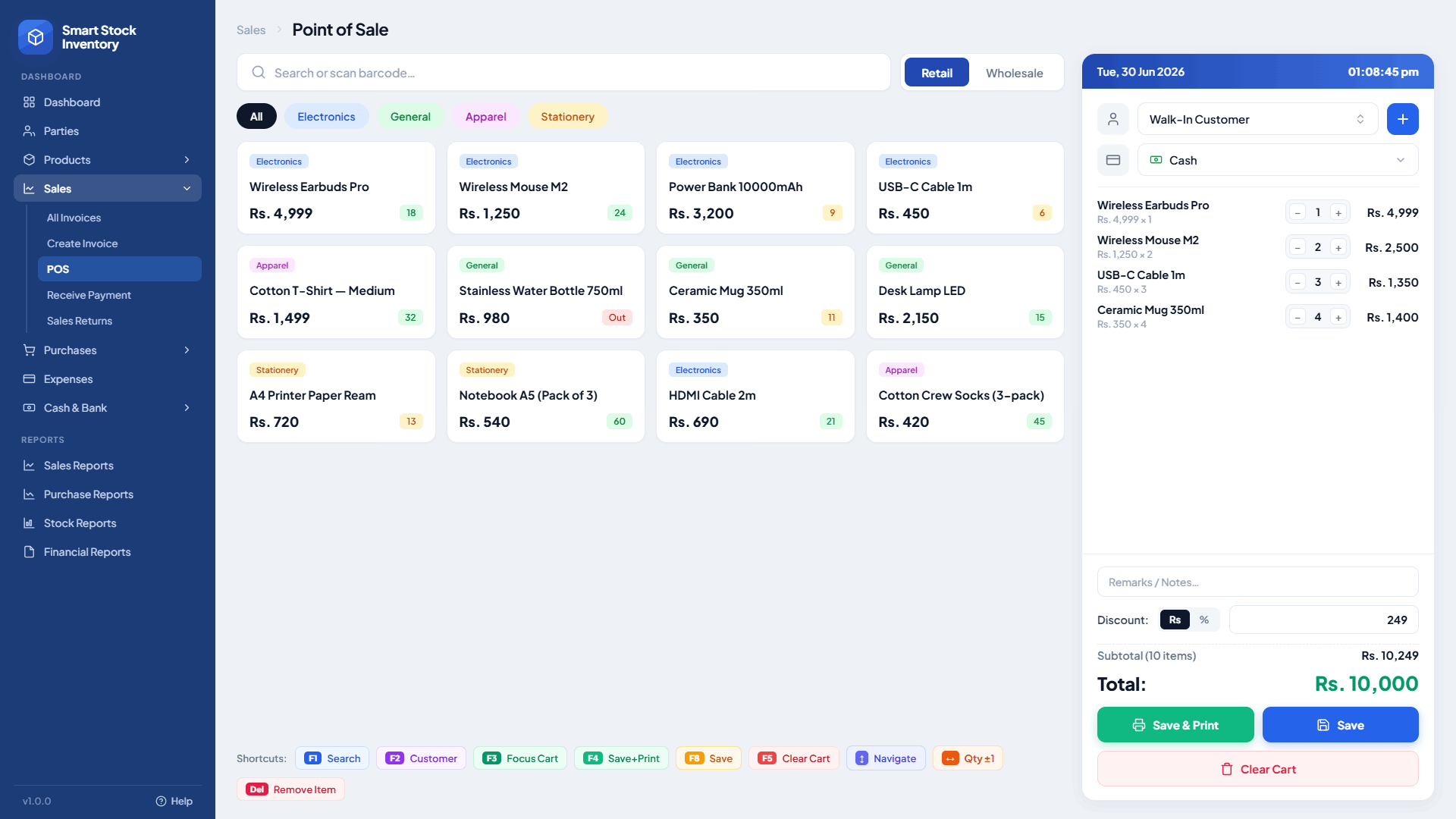The height and width of the screenshot is (819, 1456).
Task: Open Dashboard from the sidebar
Action: pyautogui.click(x=108, y=102)
